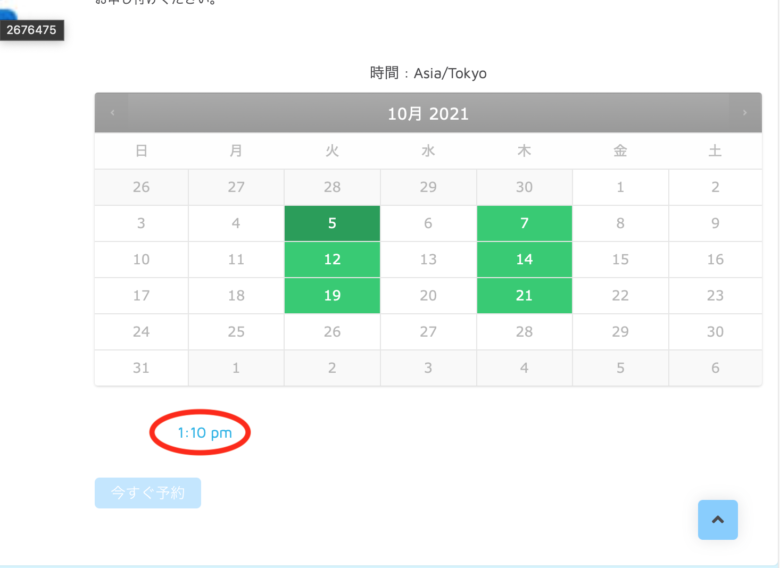Click date 31 in Sunday column

141,368
